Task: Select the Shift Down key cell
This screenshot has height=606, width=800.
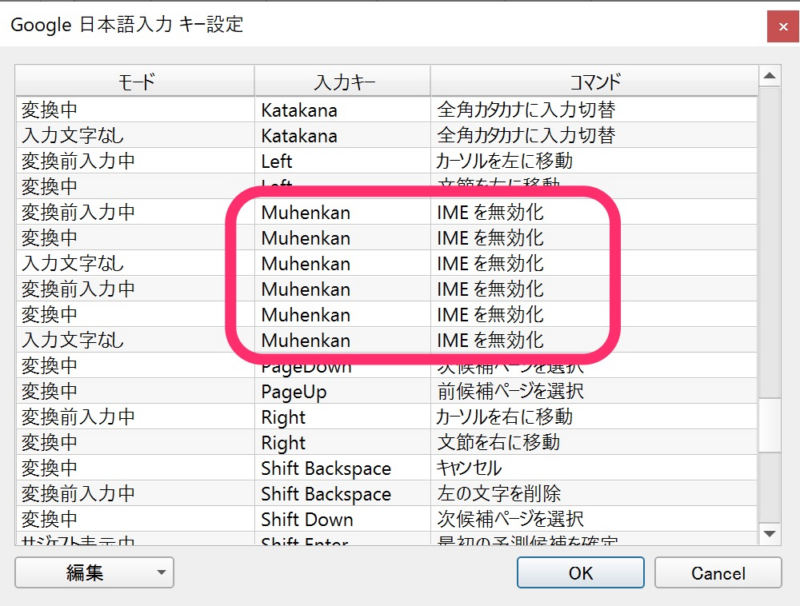Action: pyautogui.click(x=343, y=519)
